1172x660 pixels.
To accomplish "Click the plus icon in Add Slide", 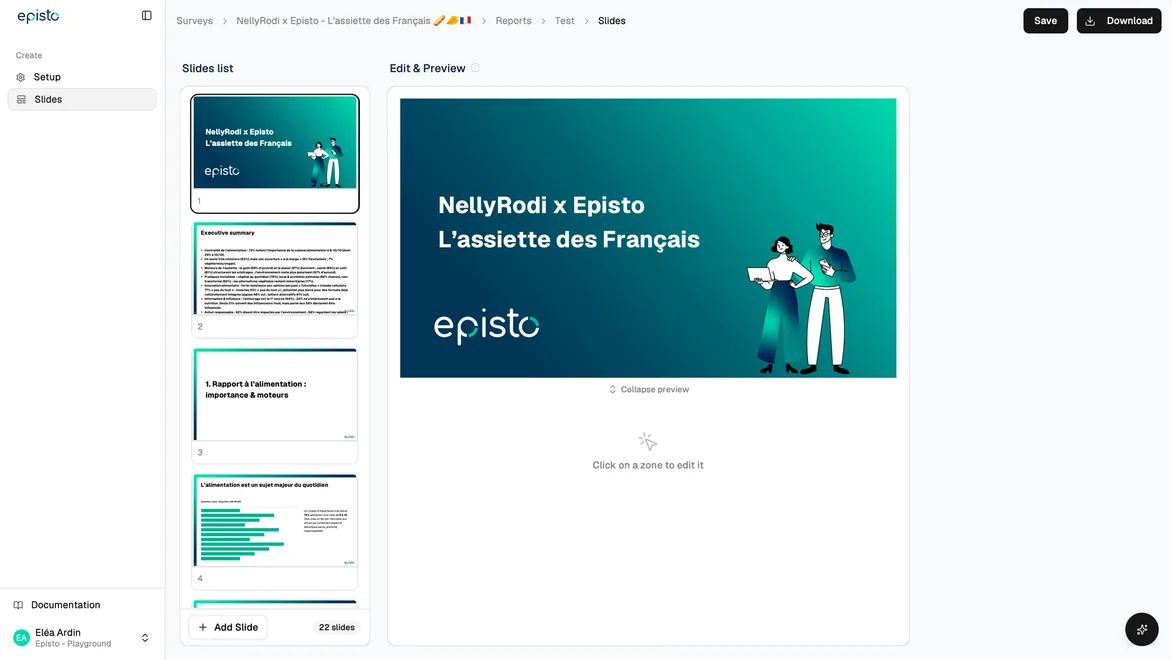I will 203,627.
